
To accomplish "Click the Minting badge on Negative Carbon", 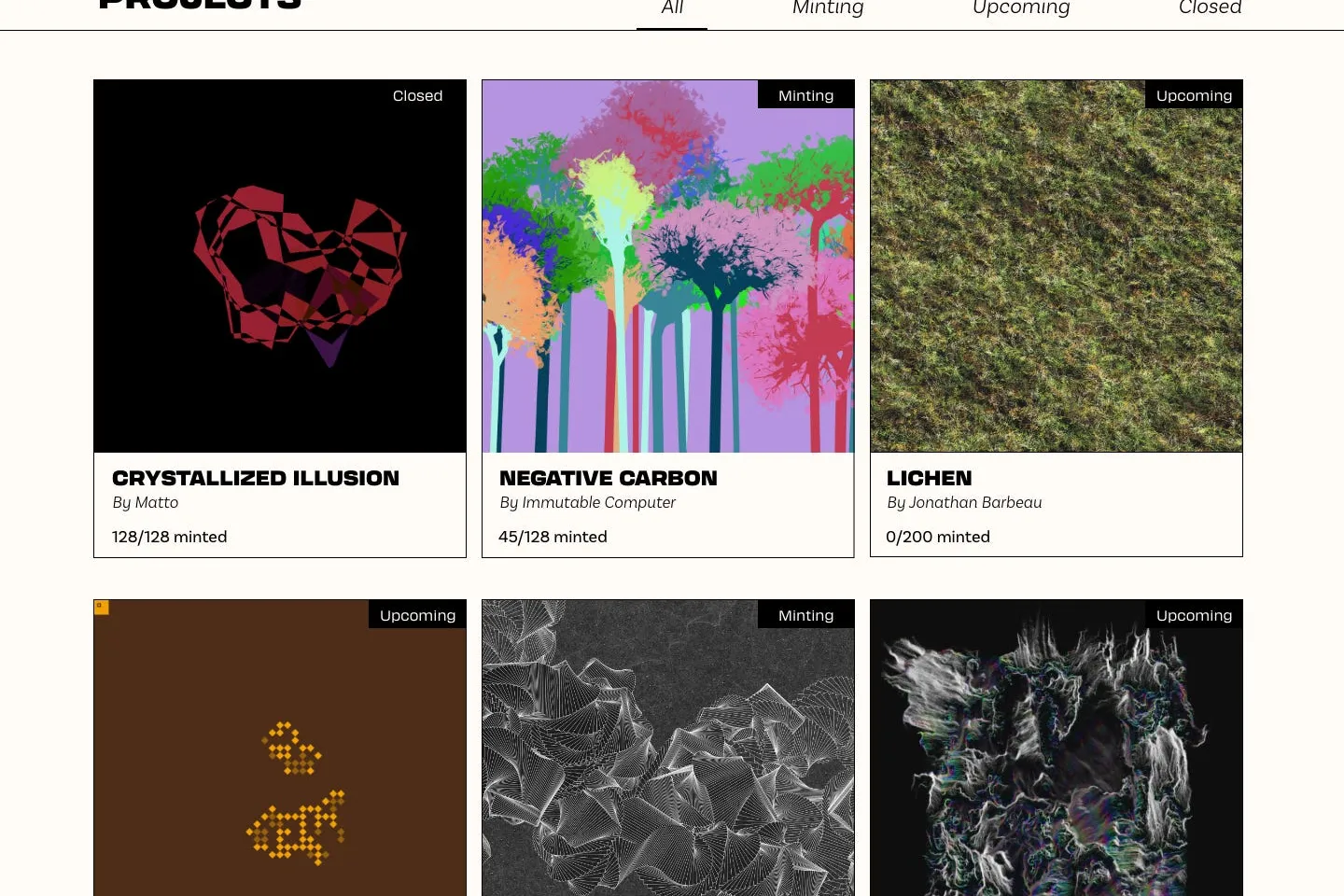I will [805, 95].
